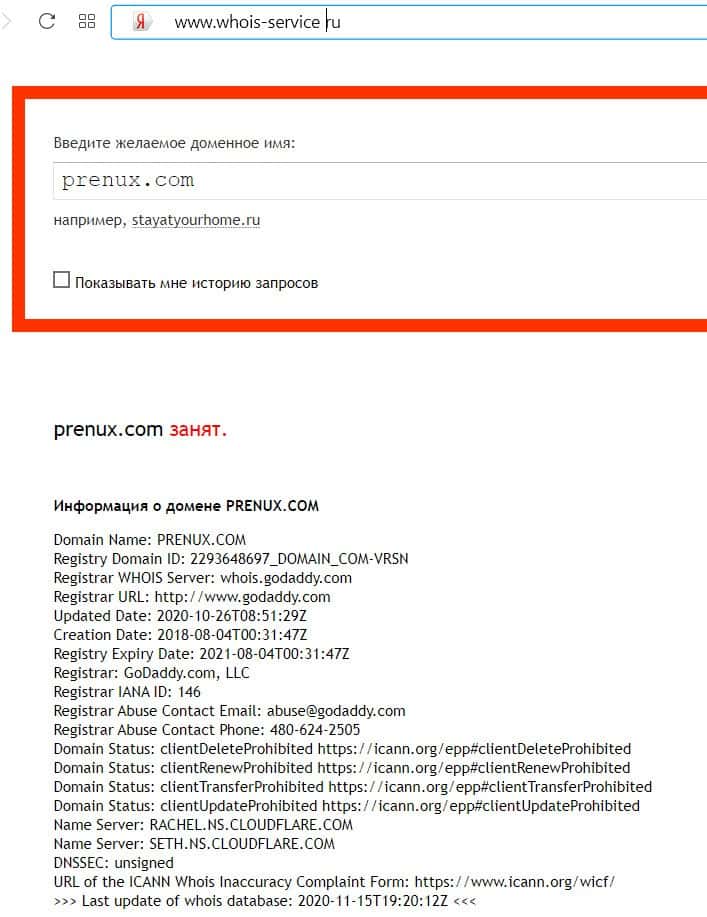Open the stayatyourhome.ru example link

pyautogui.click(x=196, y=220)
